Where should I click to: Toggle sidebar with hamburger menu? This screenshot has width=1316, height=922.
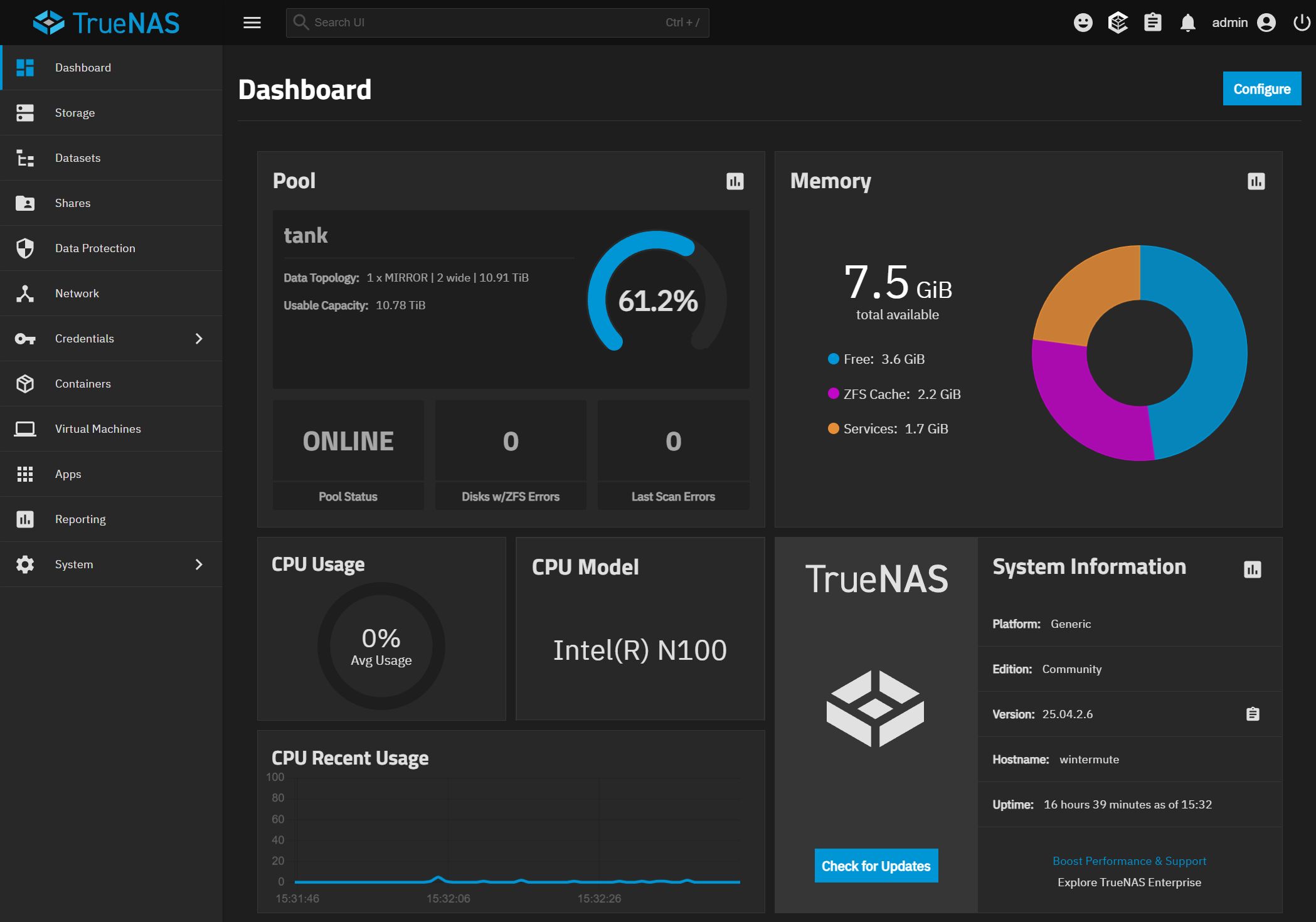(252, 23)
